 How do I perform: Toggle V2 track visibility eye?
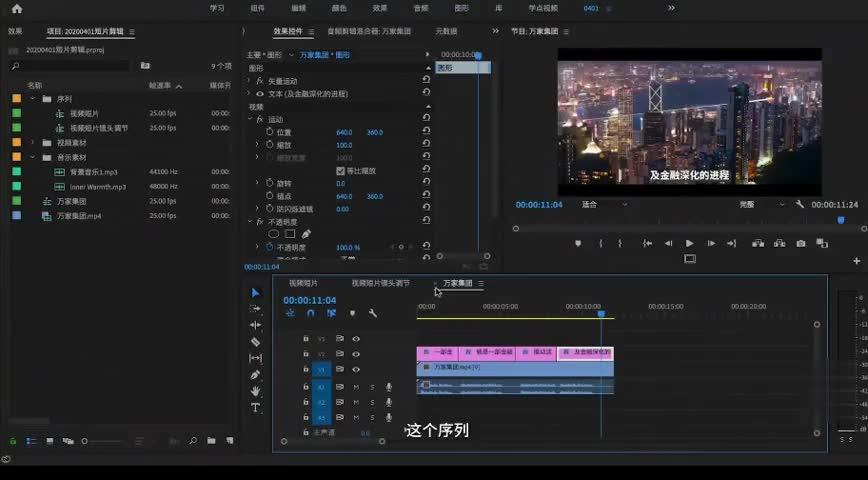point(356,354)
